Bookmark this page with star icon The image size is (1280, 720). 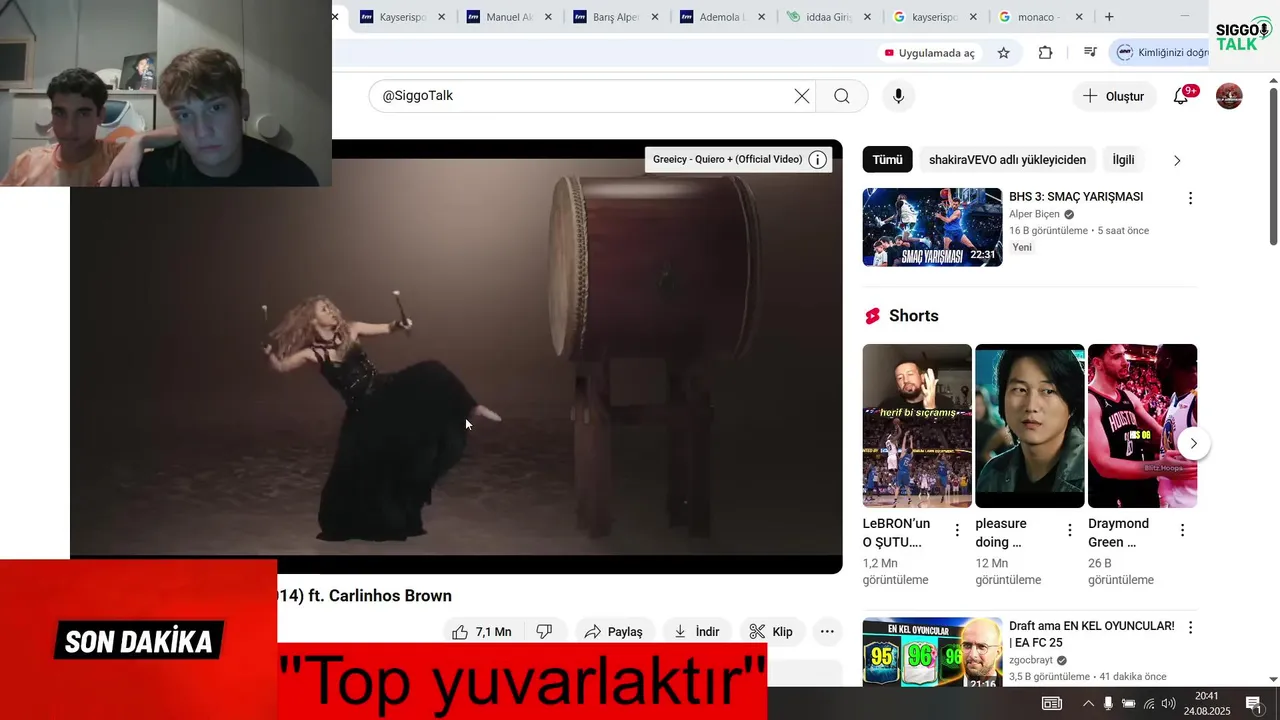1004,53
